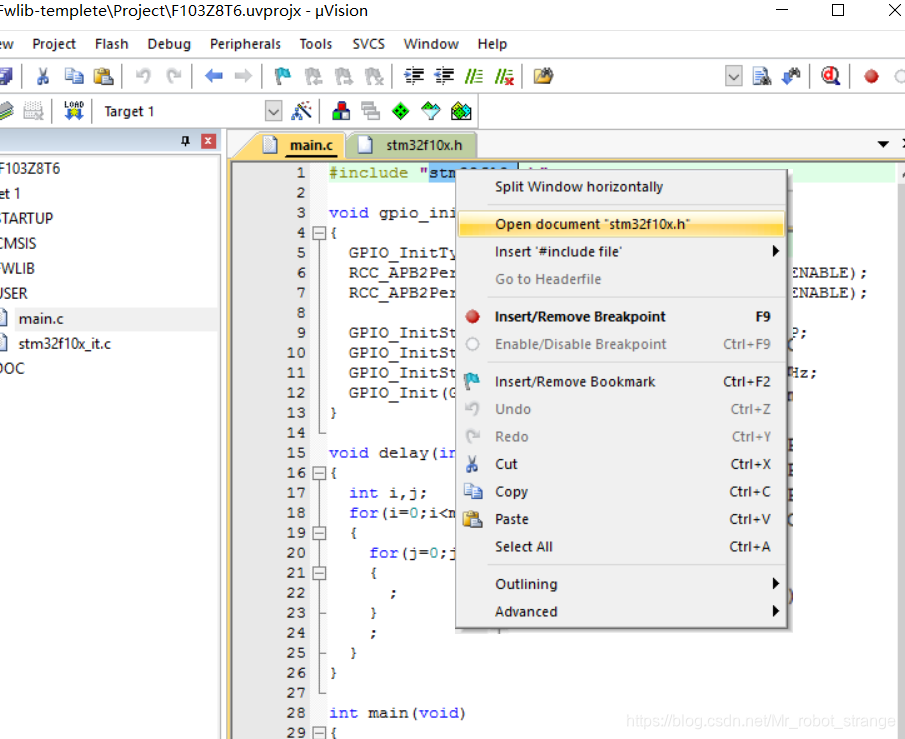Choose Paste in context menu
Image resolution: width=905 pixels, height=739 pixels.
pyautogui.click(x=620, y=519)
